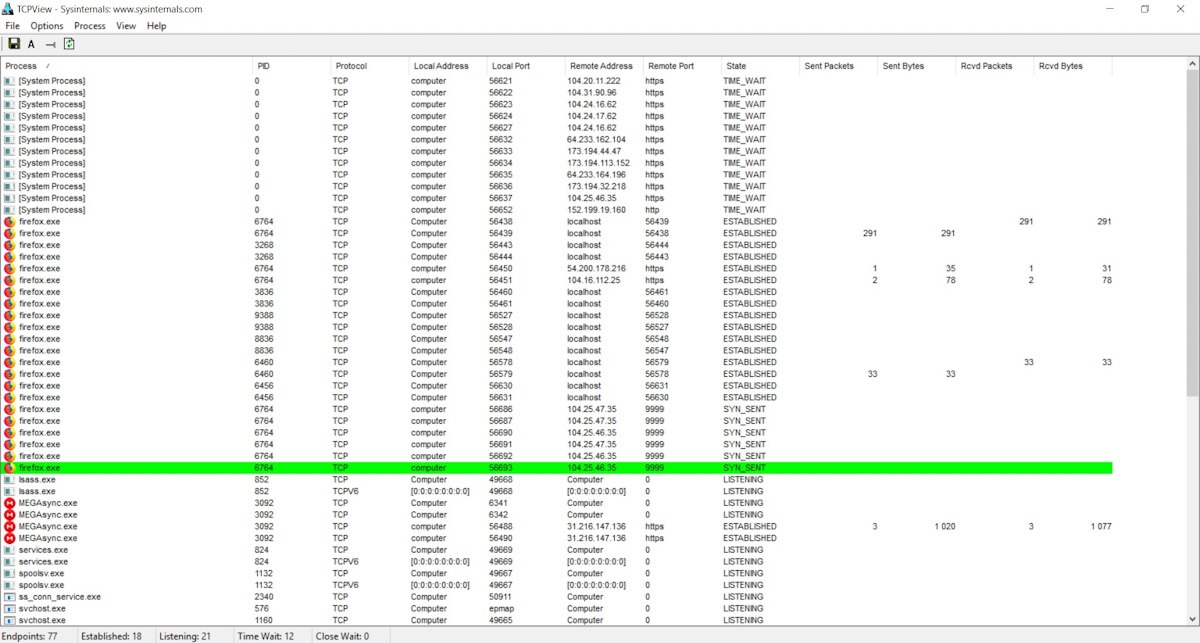The height and width of the screenshot is (643, 1200).
Task: Open the Help menu
Action: (x=156, y=26)
